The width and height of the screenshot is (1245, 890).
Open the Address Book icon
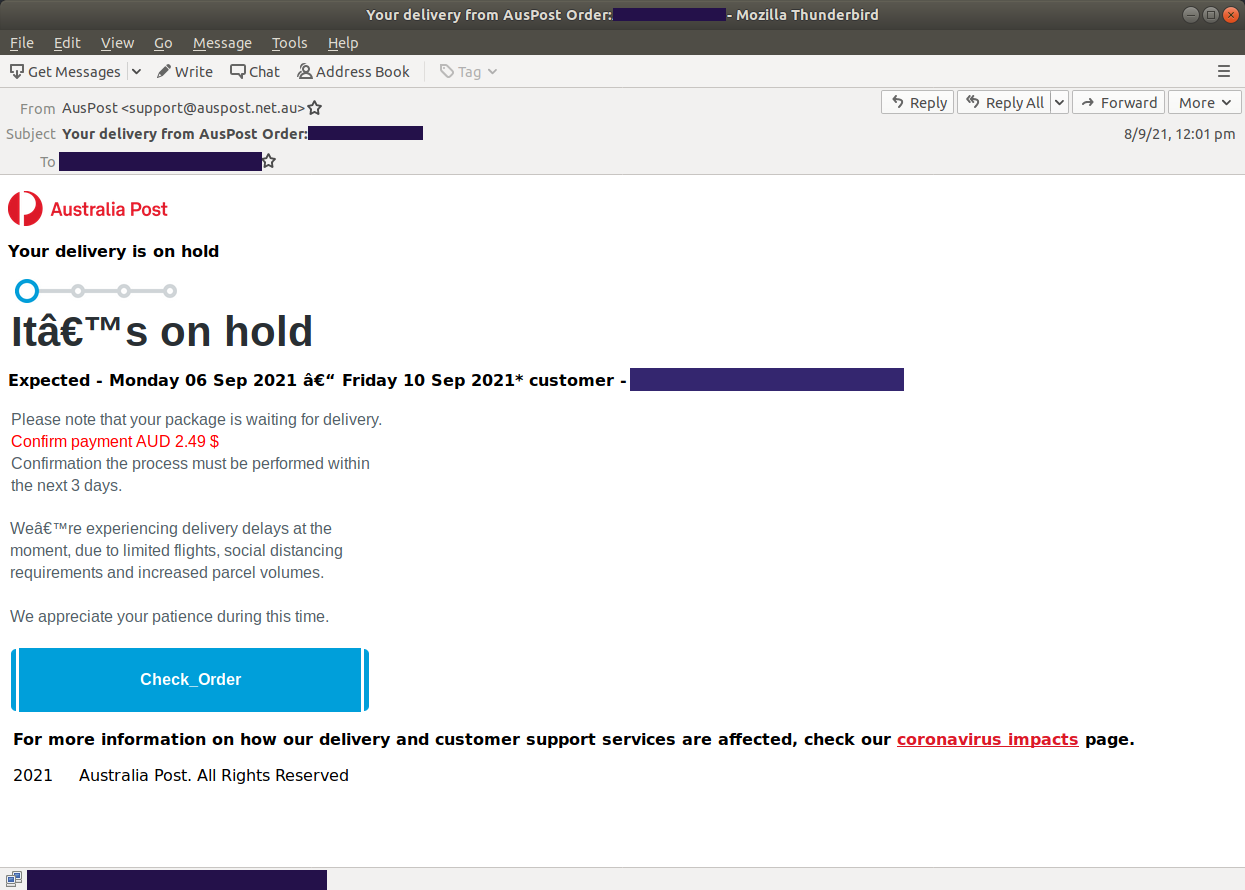303,71
